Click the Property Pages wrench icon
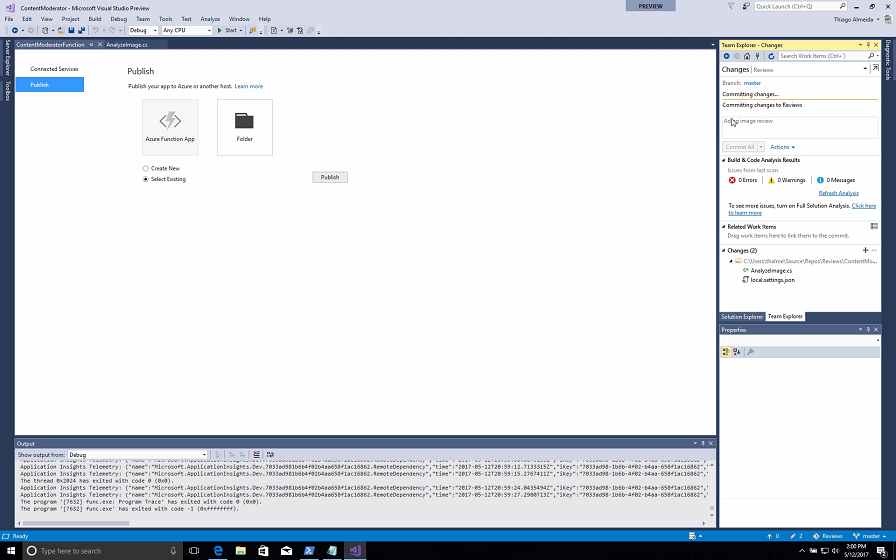This screenshot has height=560, width=896. [750, 352]
